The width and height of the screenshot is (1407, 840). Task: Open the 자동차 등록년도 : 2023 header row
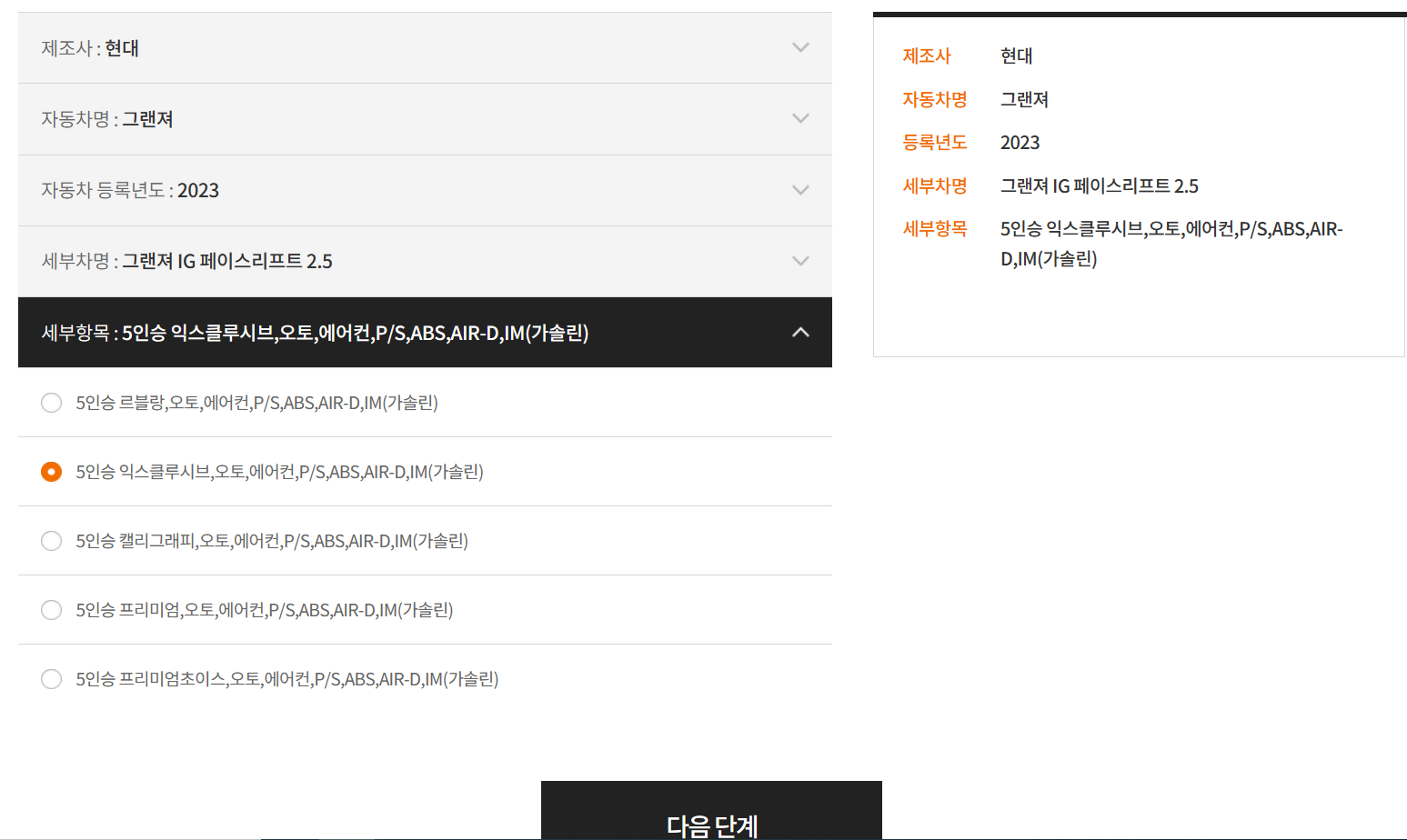pyautogui.click(x=425, y=190)
